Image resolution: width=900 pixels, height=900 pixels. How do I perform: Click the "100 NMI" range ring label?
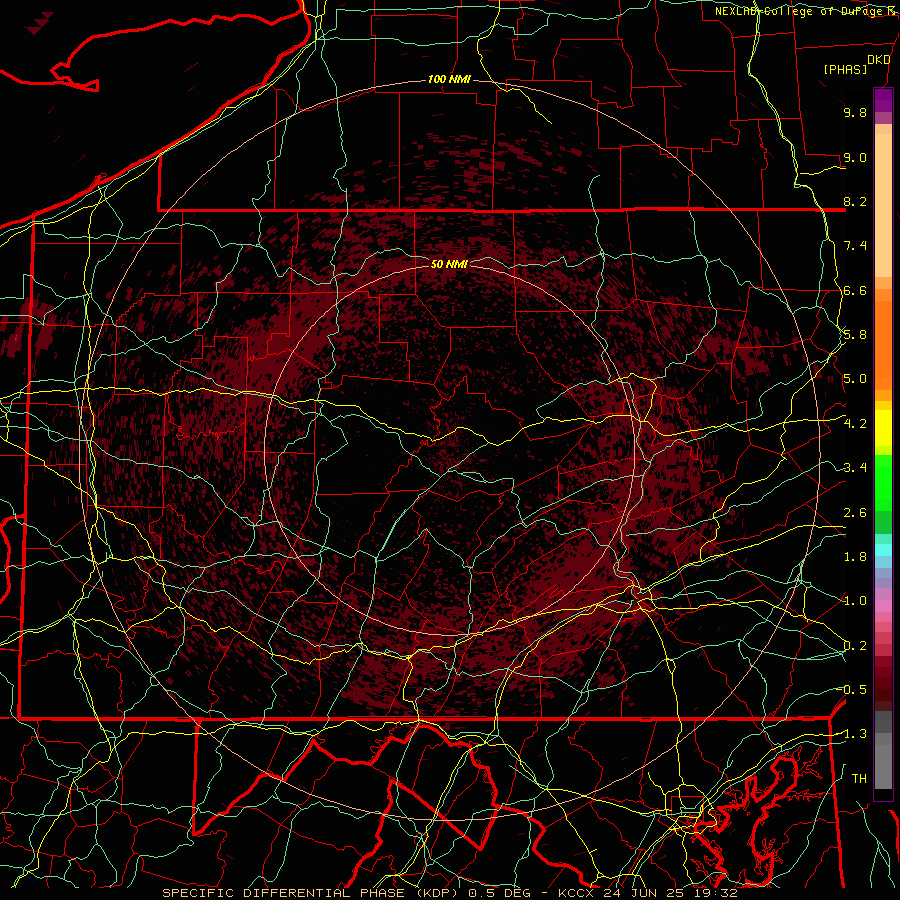449,79
